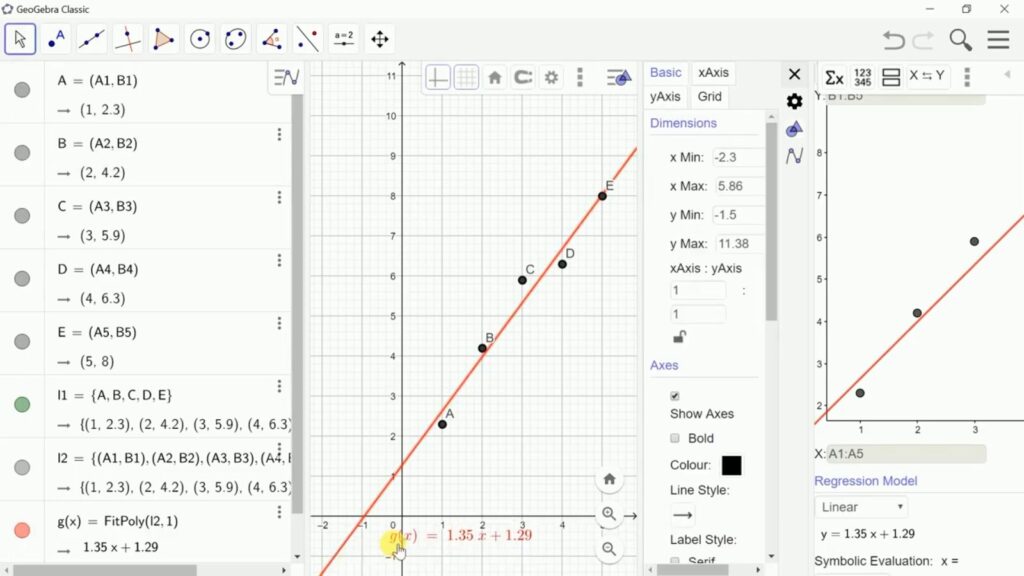Click the point capturing magnet icon
The height and width of the screenshot is (576, 1024).
click(523, 78)
